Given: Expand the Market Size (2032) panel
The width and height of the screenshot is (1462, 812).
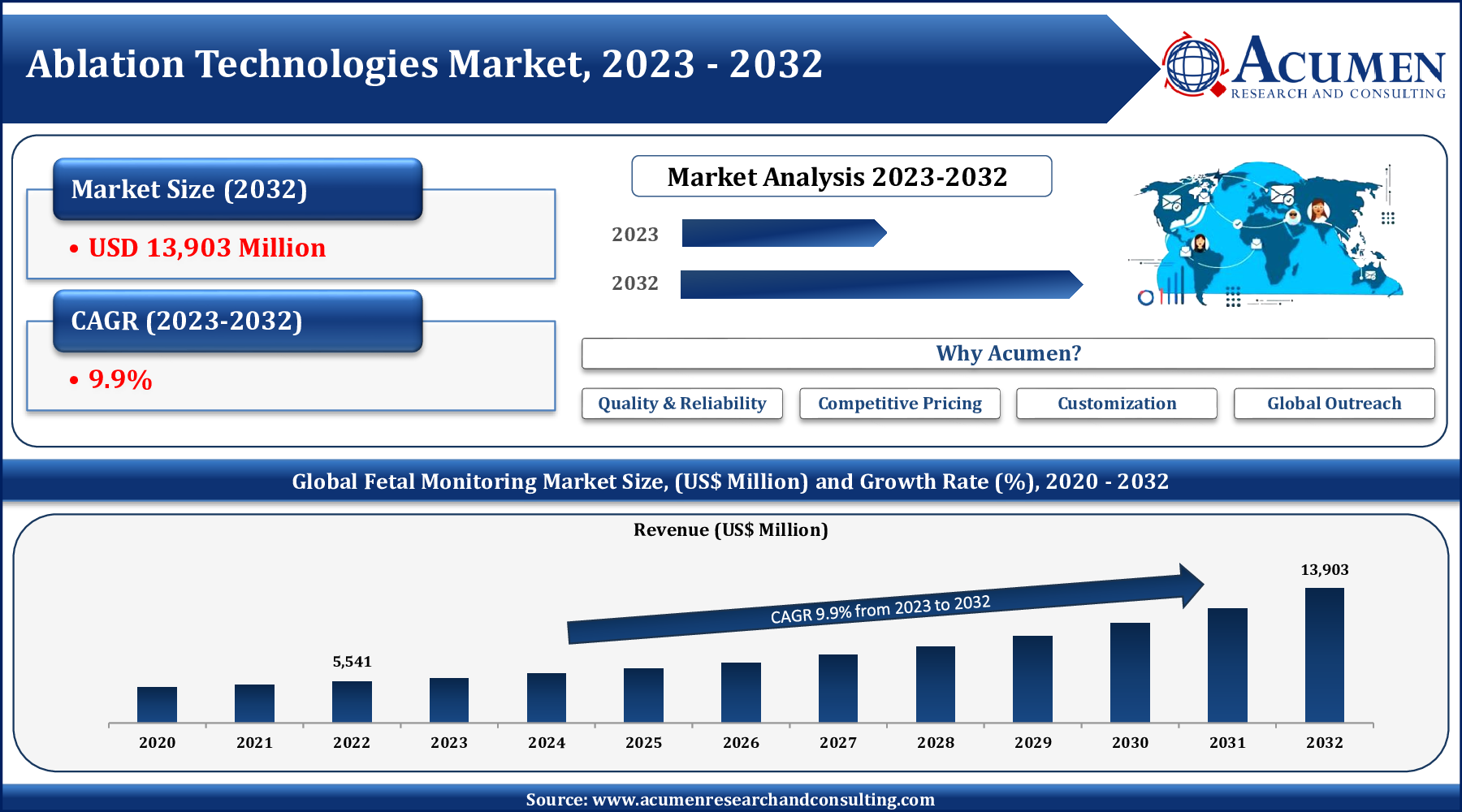Looking at the screenshot, I should coord(236,189).
